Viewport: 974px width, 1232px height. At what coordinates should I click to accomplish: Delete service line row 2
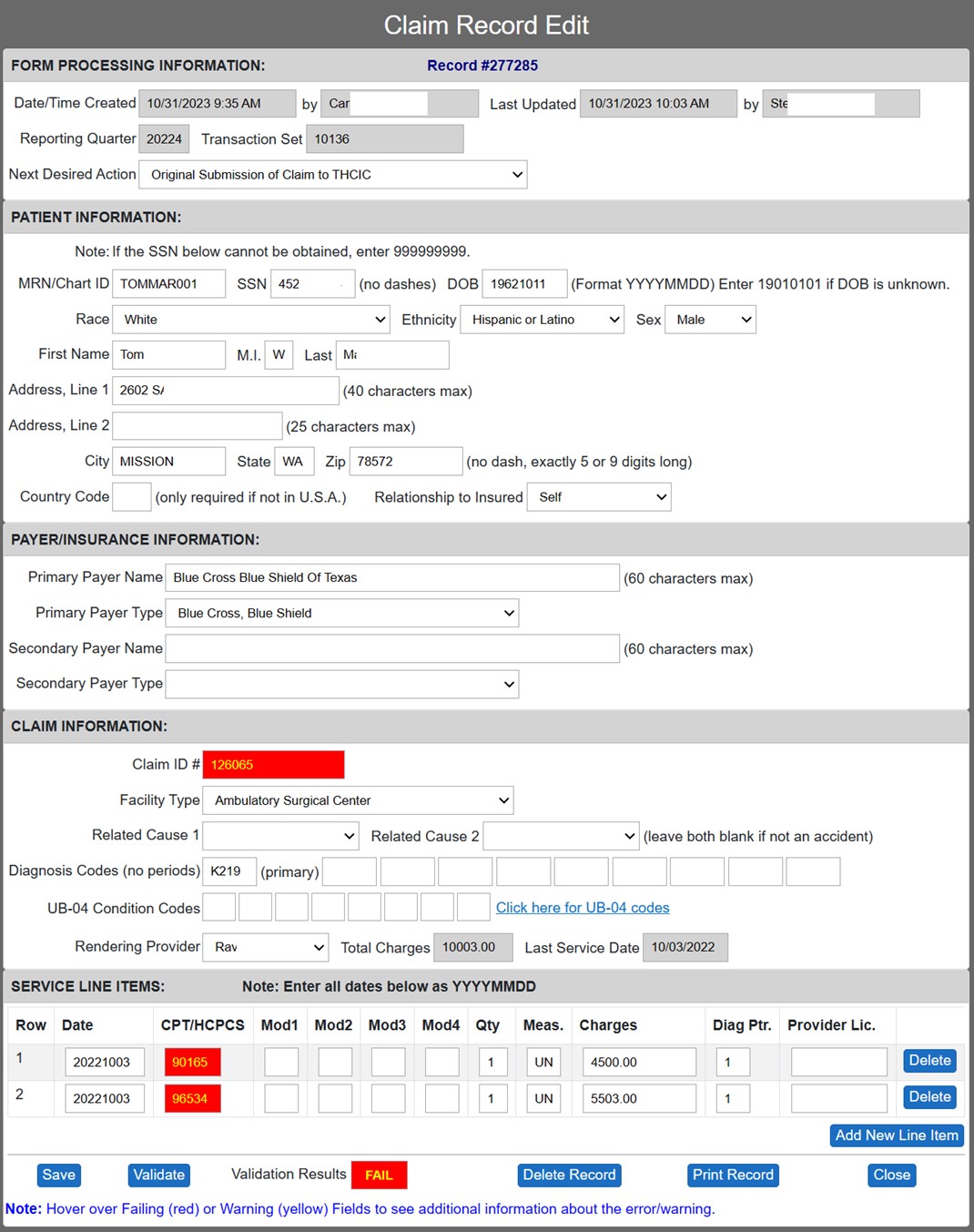coord(929,1097)
